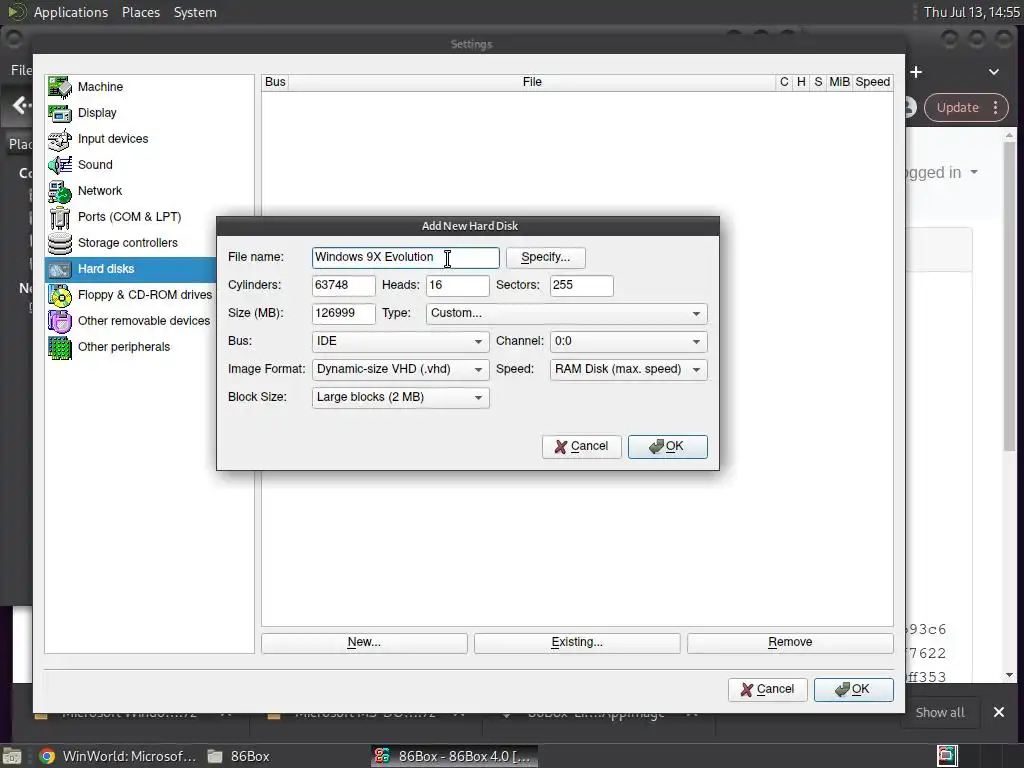Viewport: 1024px width, 768px height.
Task: Select the Machine settings icon
Action: point(59,87)
